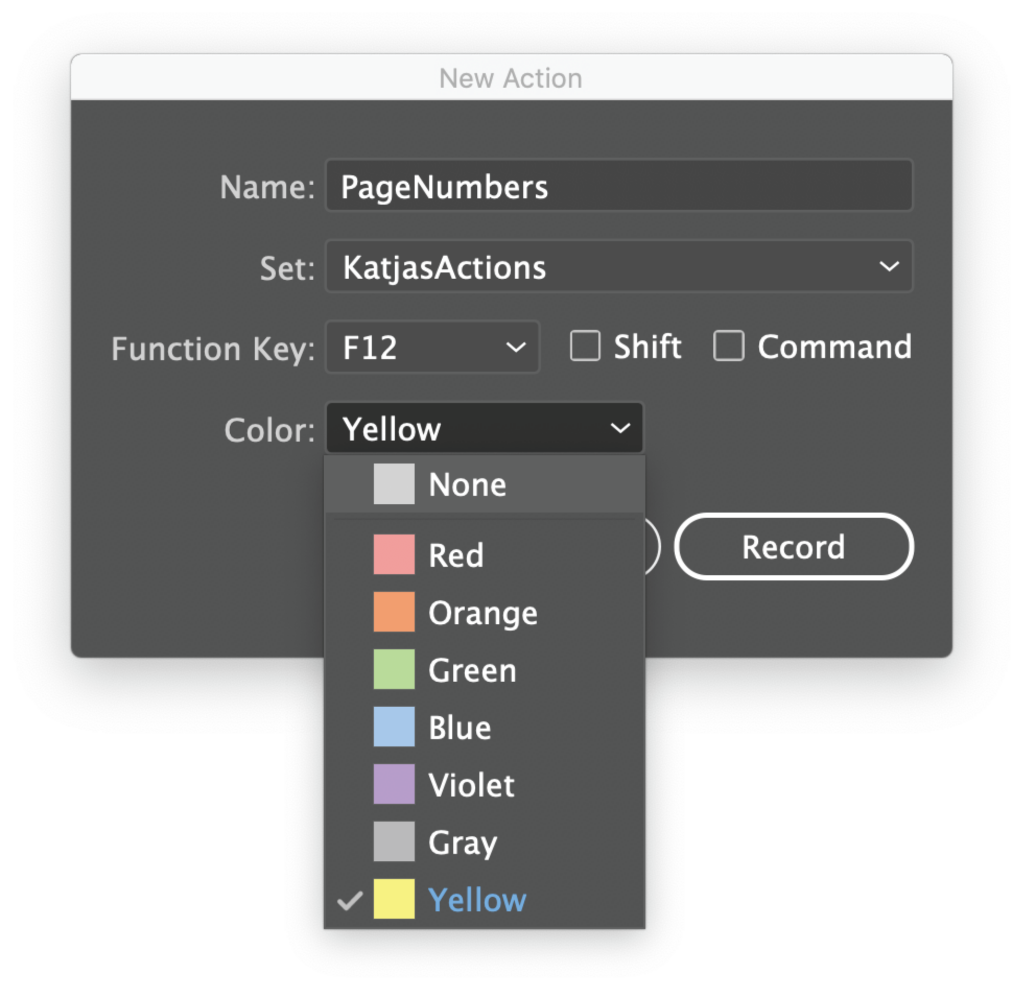Click inside the PageNumbers name field
The image size is (1024, 986).
point(618,185)
